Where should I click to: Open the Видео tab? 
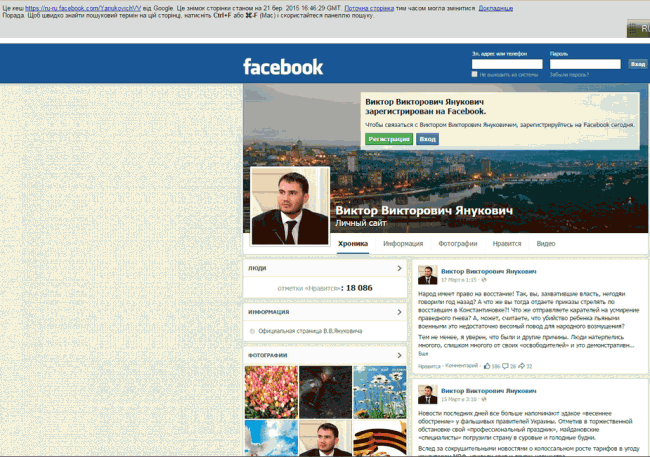click(545, 244)
